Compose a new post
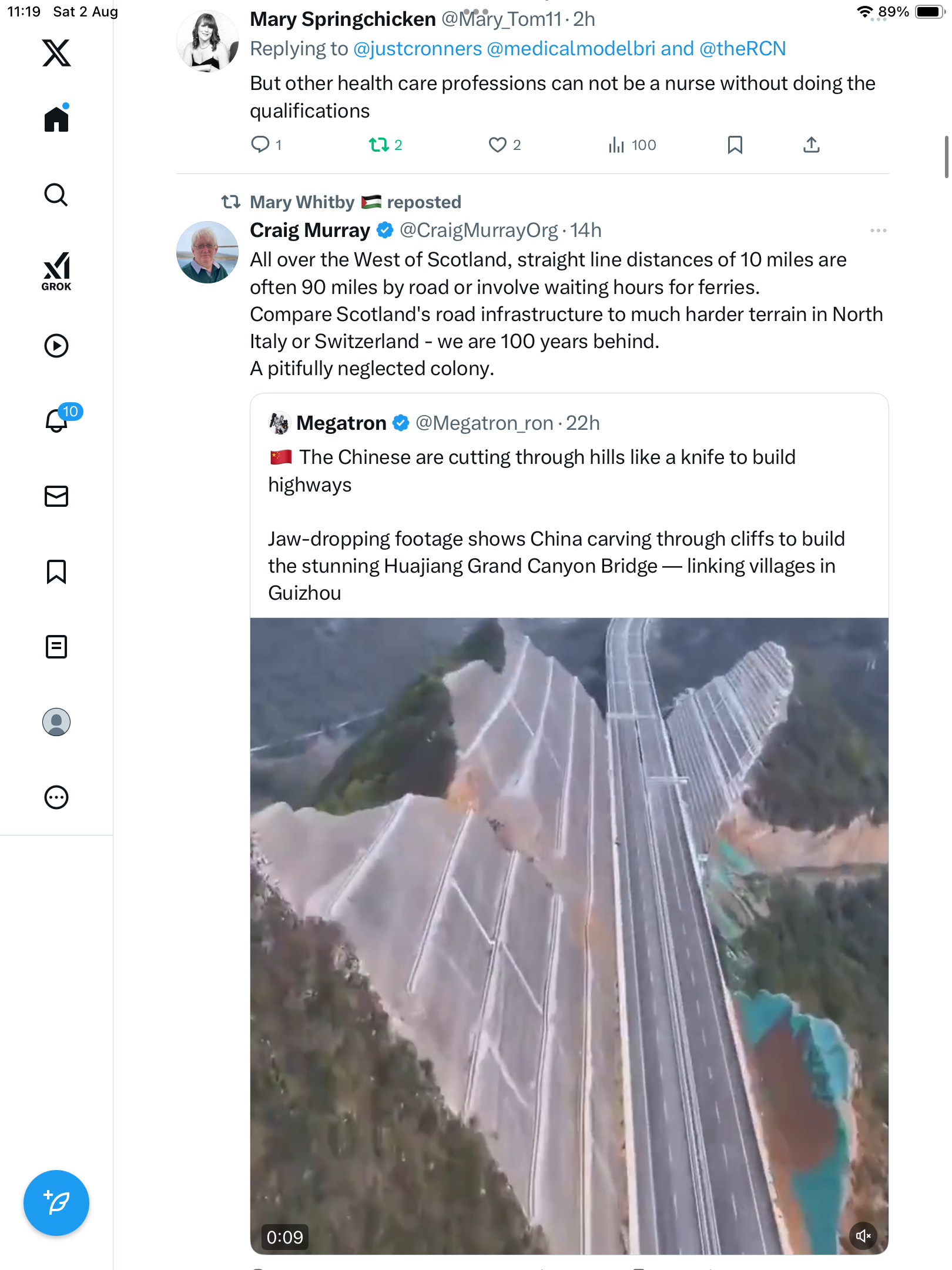Screen dimensions: 952x1270 point(56,1202)
